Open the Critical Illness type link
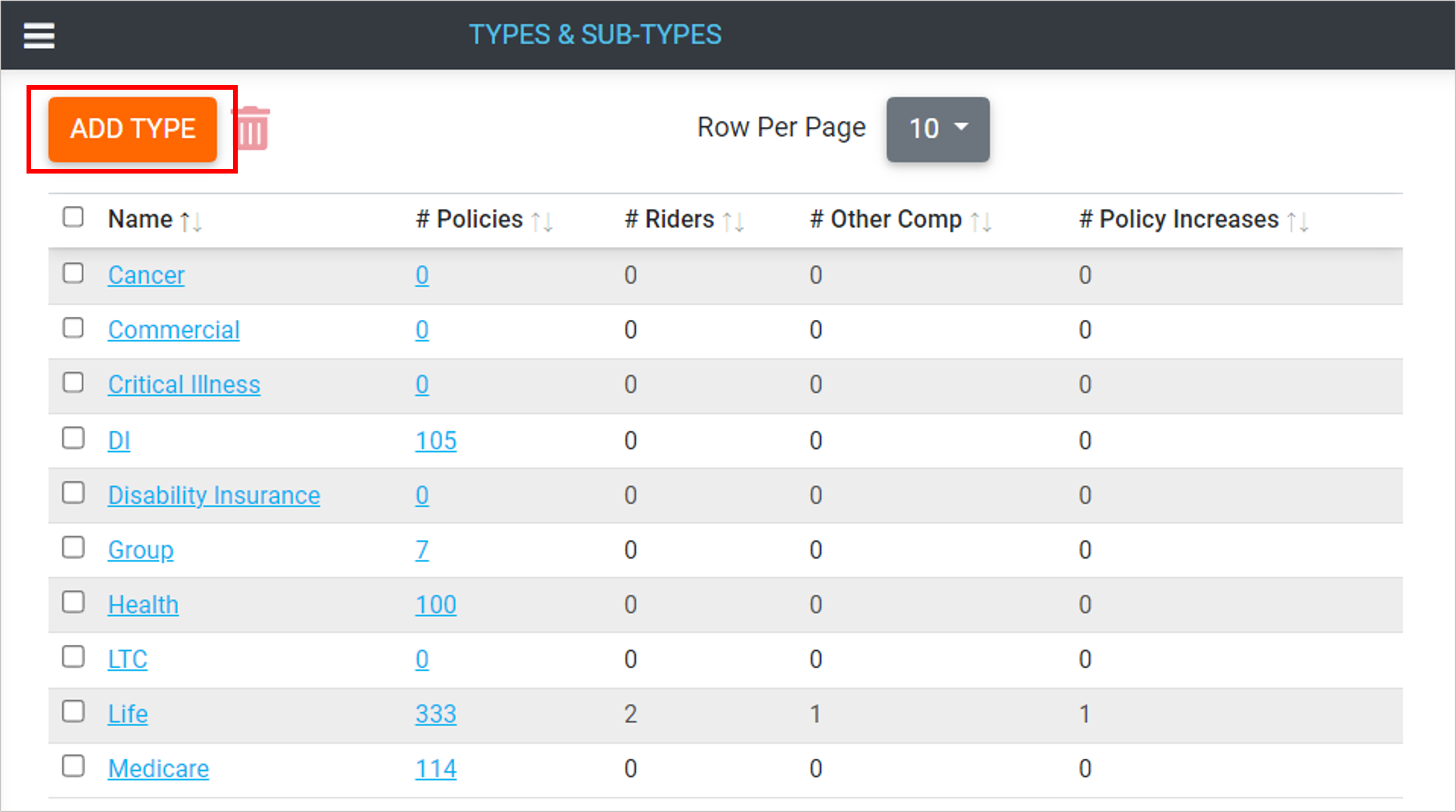Screen dimensions: 1456x812 pyautogui.click(x=184, y=385)
